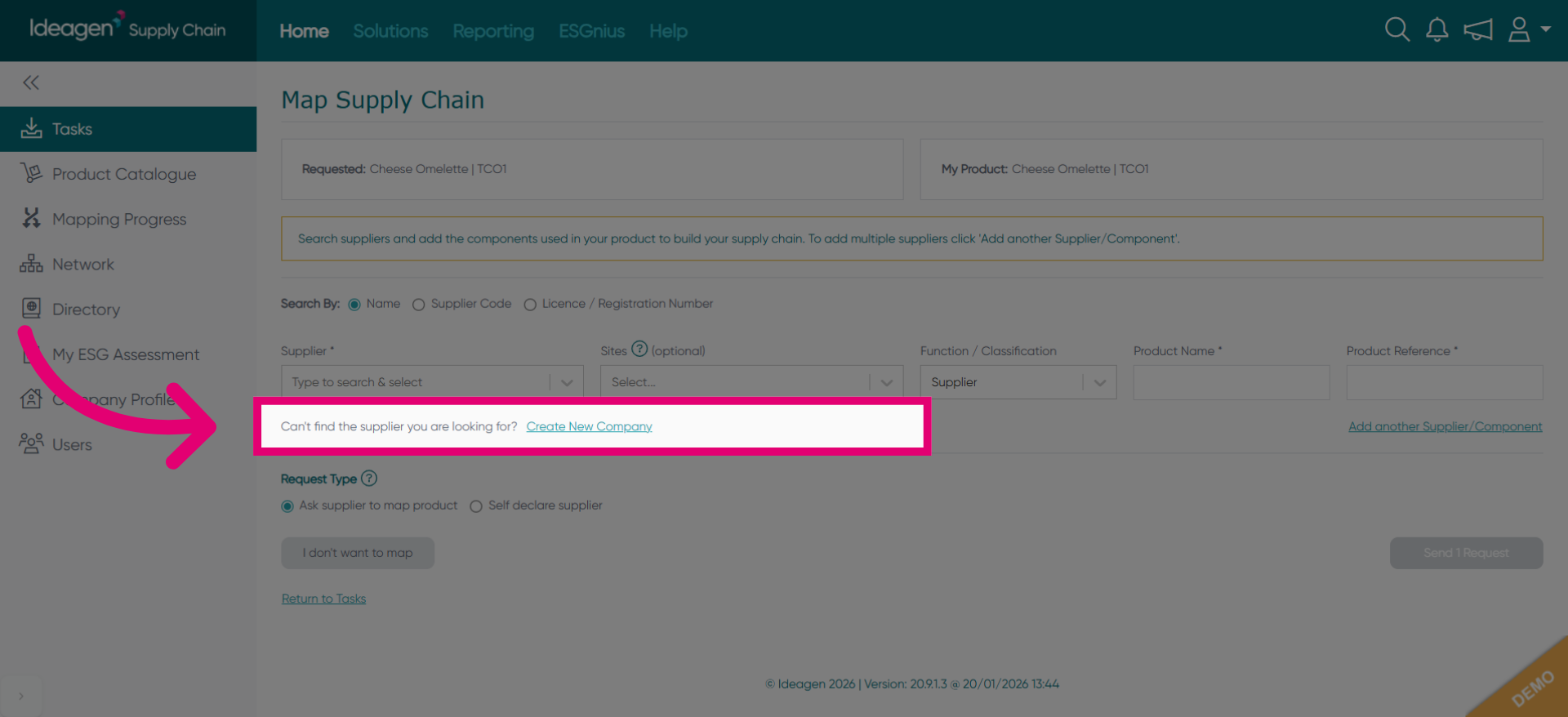This screenshot has width=1568, height=717.
Task: Click the Tasks download-tray icon
Action: tap(31, 128)
